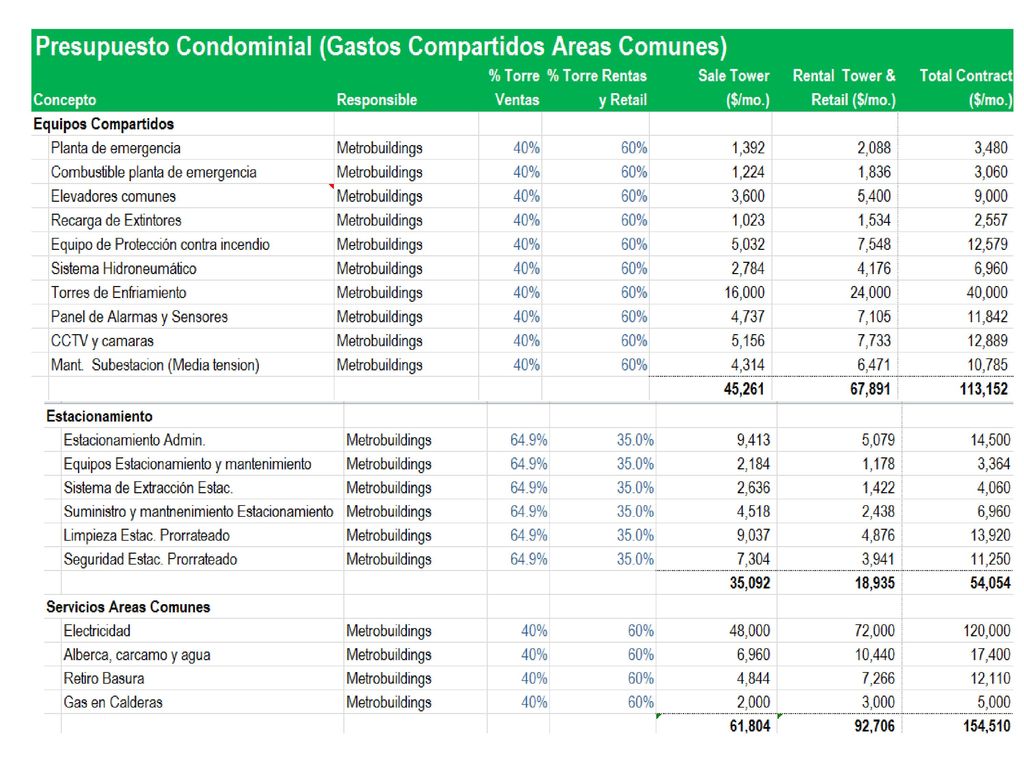Click the Panel de Alarmas 7,105 cell

tap(874, 317)
